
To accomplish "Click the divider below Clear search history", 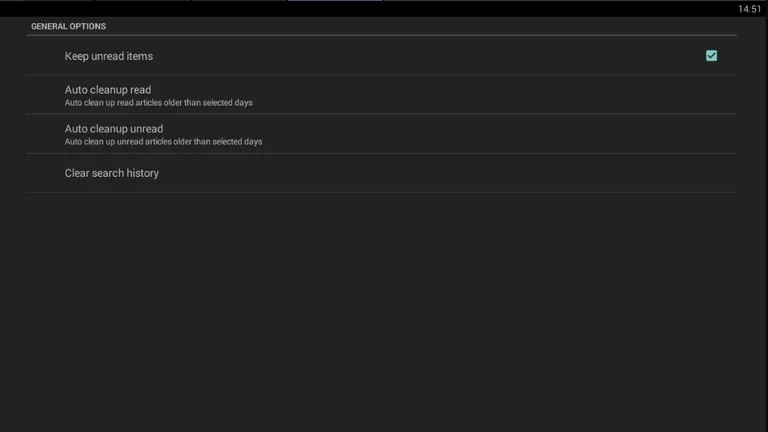I will 380,192.
